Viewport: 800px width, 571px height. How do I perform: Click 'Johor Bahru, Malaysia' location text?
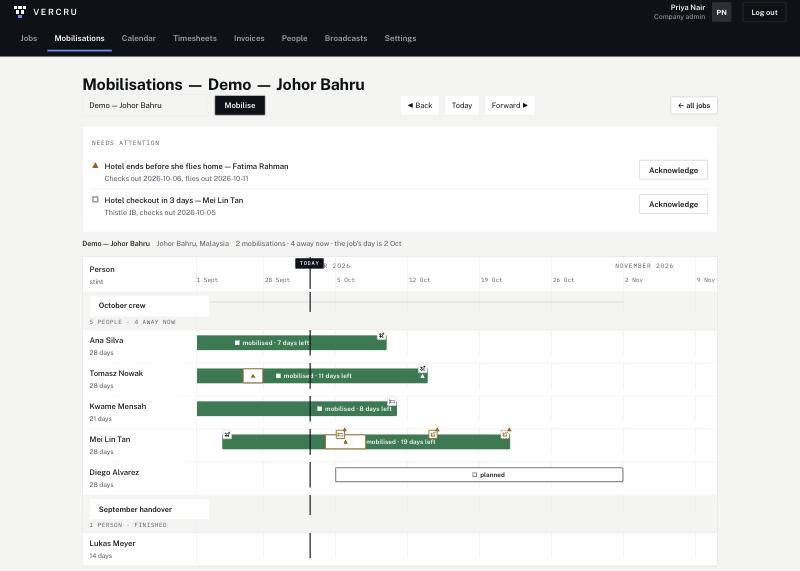193,243
